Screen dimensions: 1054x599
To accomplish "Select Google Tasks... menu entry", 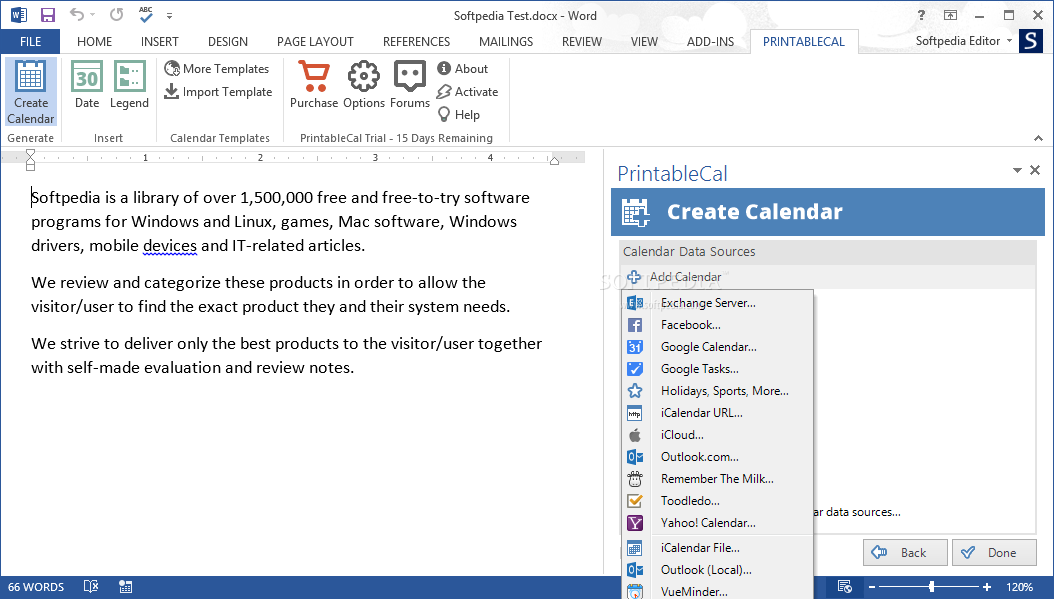I will click(717, 369).
